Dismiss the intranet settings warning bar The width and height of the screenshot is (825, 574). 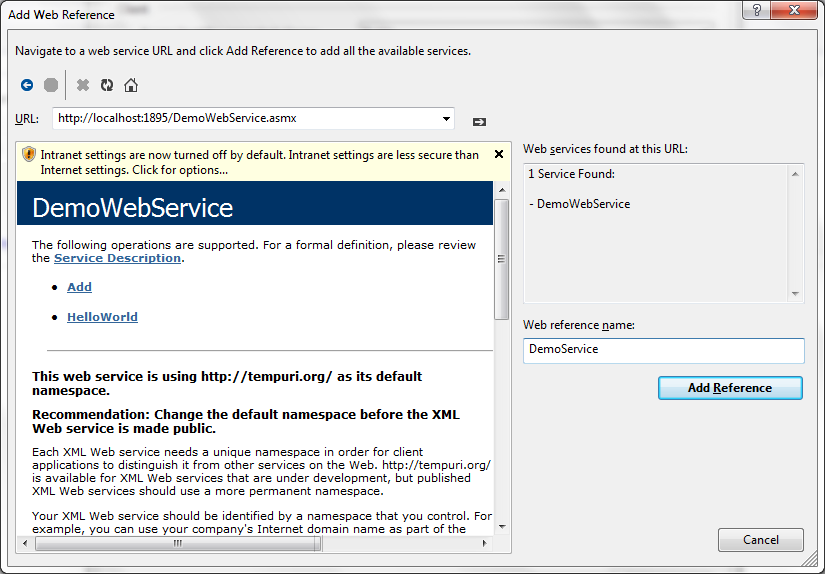(x=498, y=155)
